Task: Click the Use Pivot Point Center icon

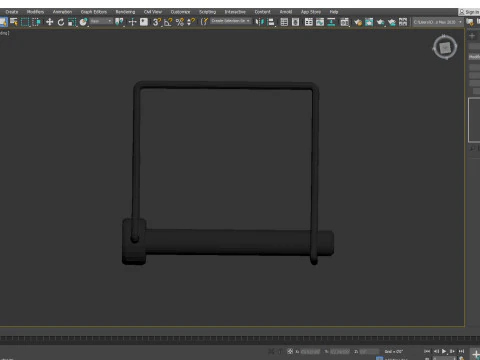Action: [119, 22]
